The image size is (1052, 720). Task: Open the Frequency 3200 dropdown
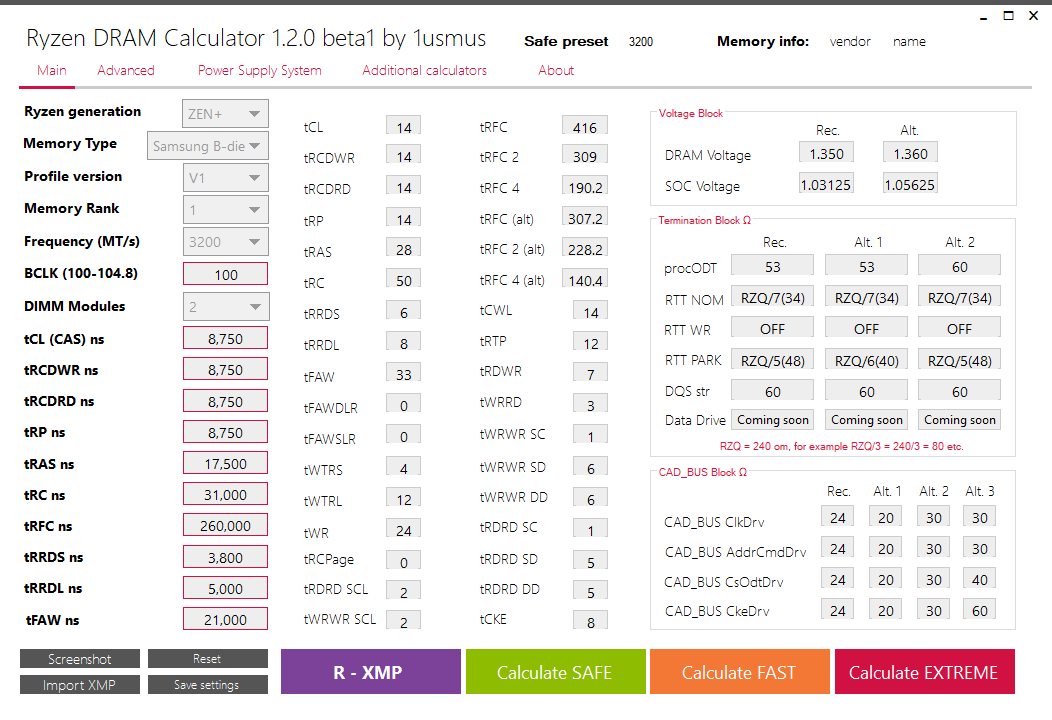pyautogui.click(x=225, y=242)
